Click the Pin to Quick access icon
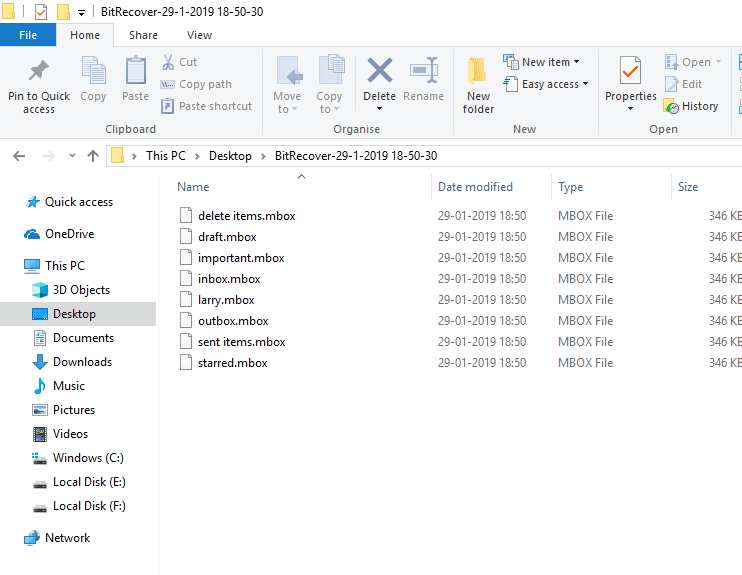This screenshot has width=742, height=575. pyautogui.click(x=39, y=71)
